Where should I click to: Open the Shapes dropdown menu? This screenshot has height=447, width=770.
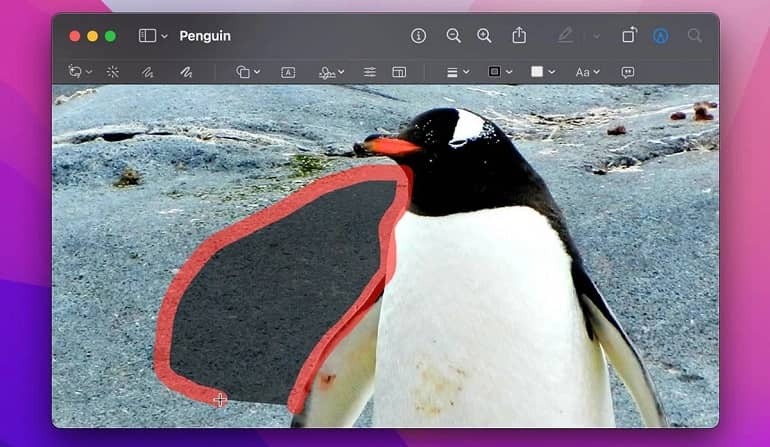(x=248, y=72)
